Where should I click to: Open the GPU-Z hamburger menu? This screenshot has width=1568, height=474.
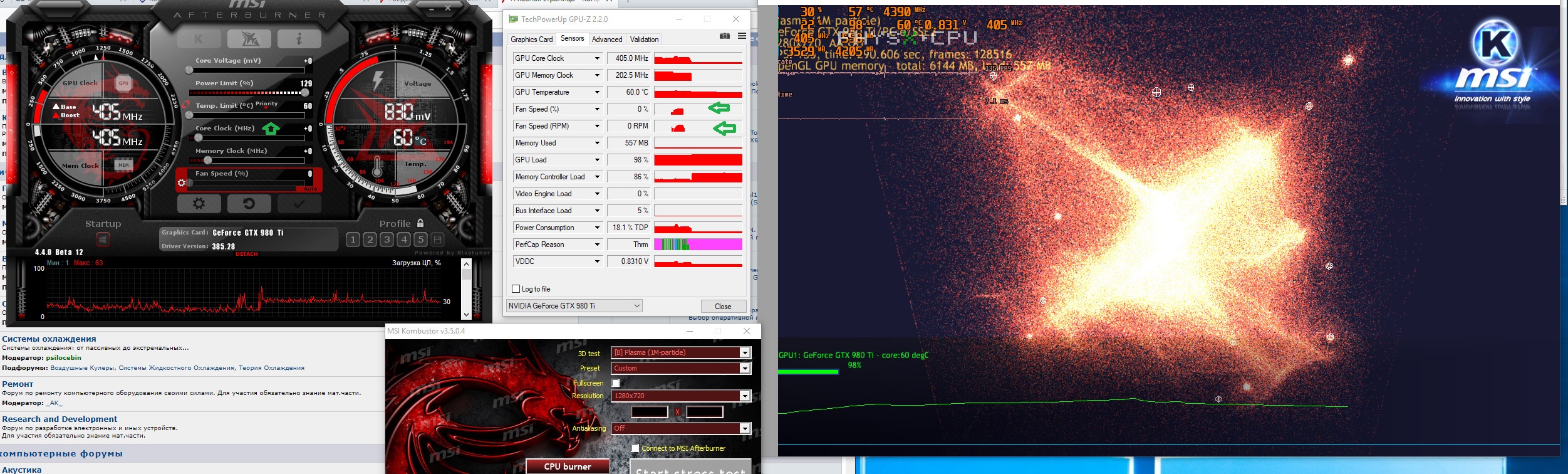coord(742,36)
